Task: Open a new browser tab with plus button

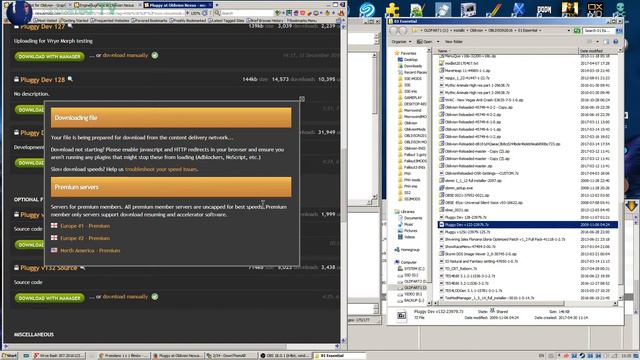Action: 217,5
